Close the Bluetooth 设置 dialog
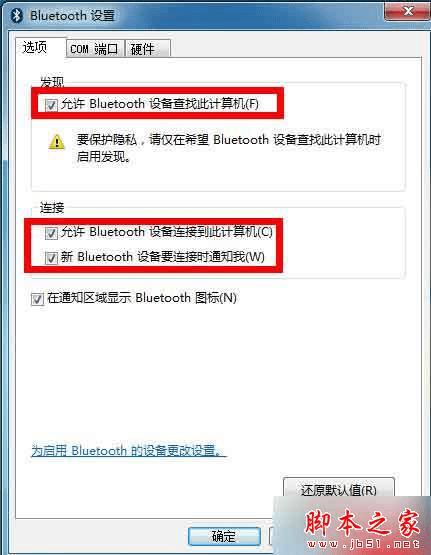Viewport: 431px width, 555px height. [408, 12]
